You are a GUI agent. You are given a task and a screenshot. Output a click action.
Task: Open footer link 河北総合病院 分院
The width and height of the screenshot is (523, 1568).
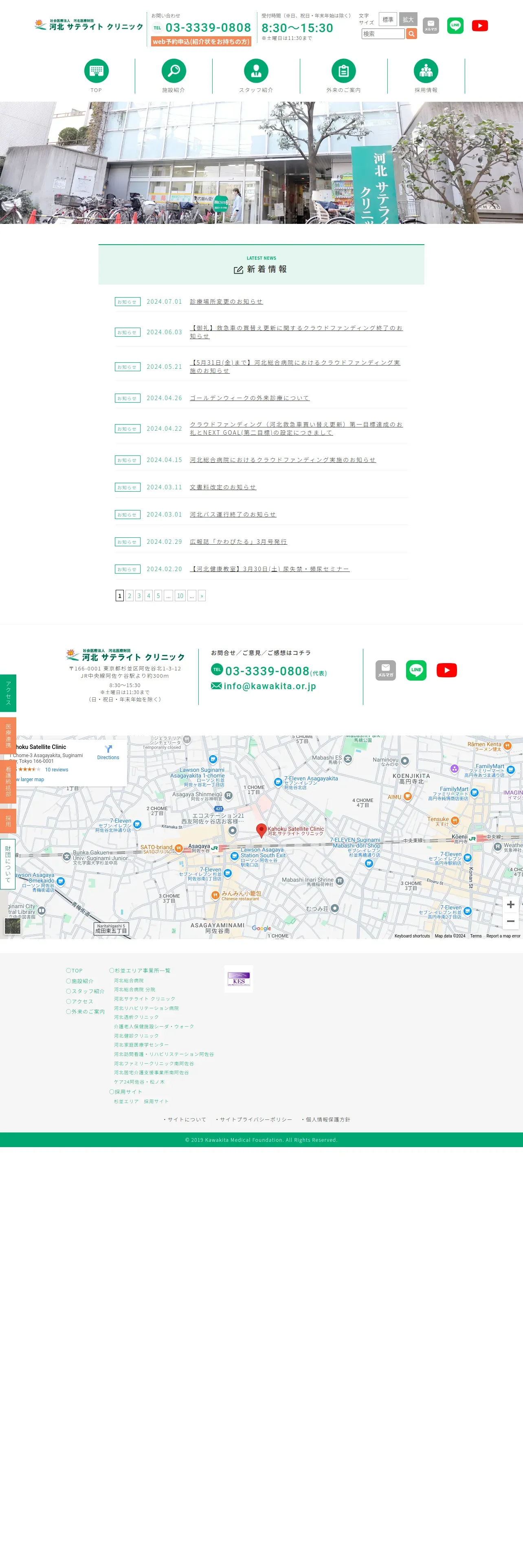point(134,990)
